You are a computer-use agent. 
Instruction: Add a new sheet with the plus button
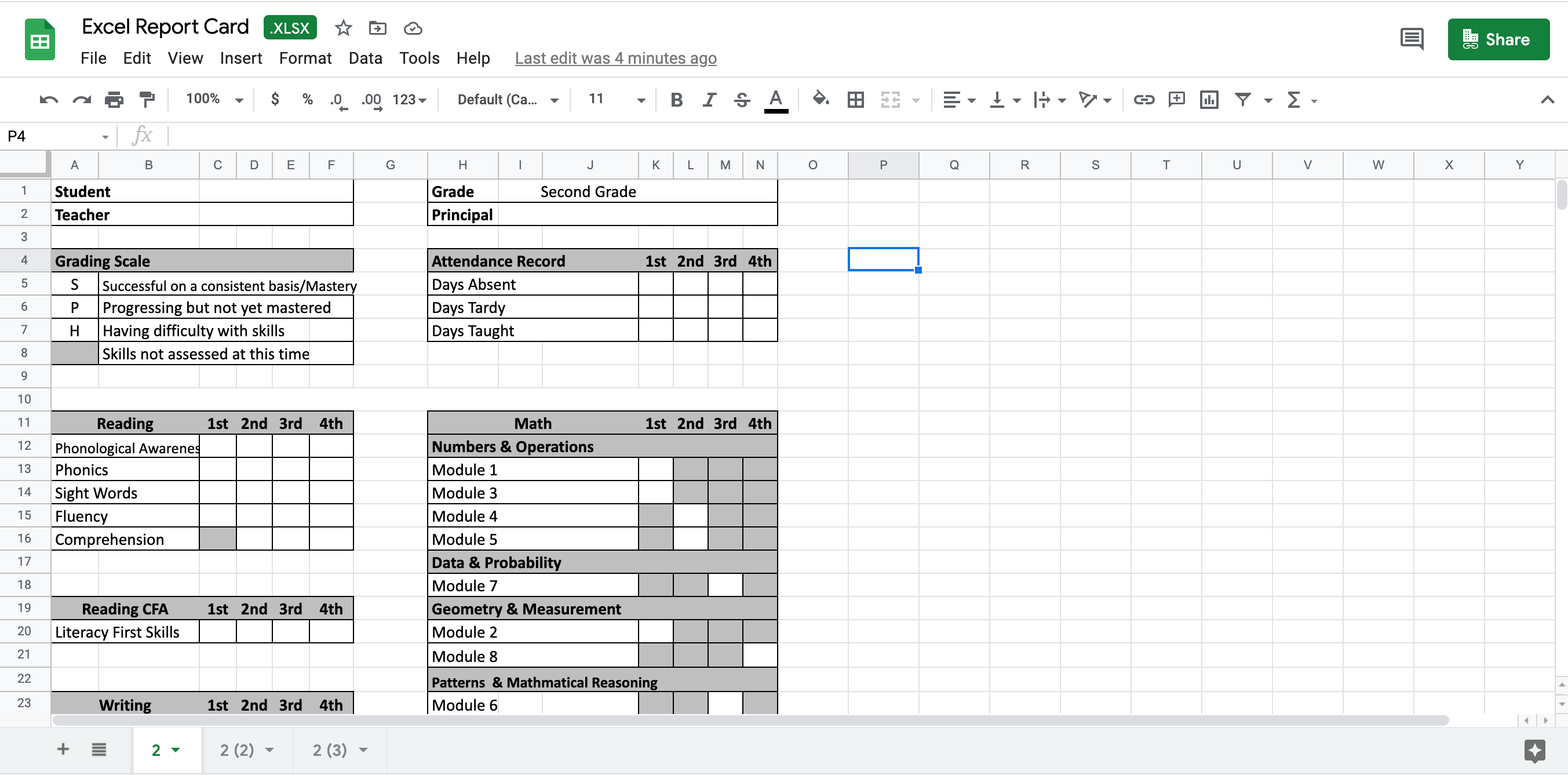click(x=62, y=749)
